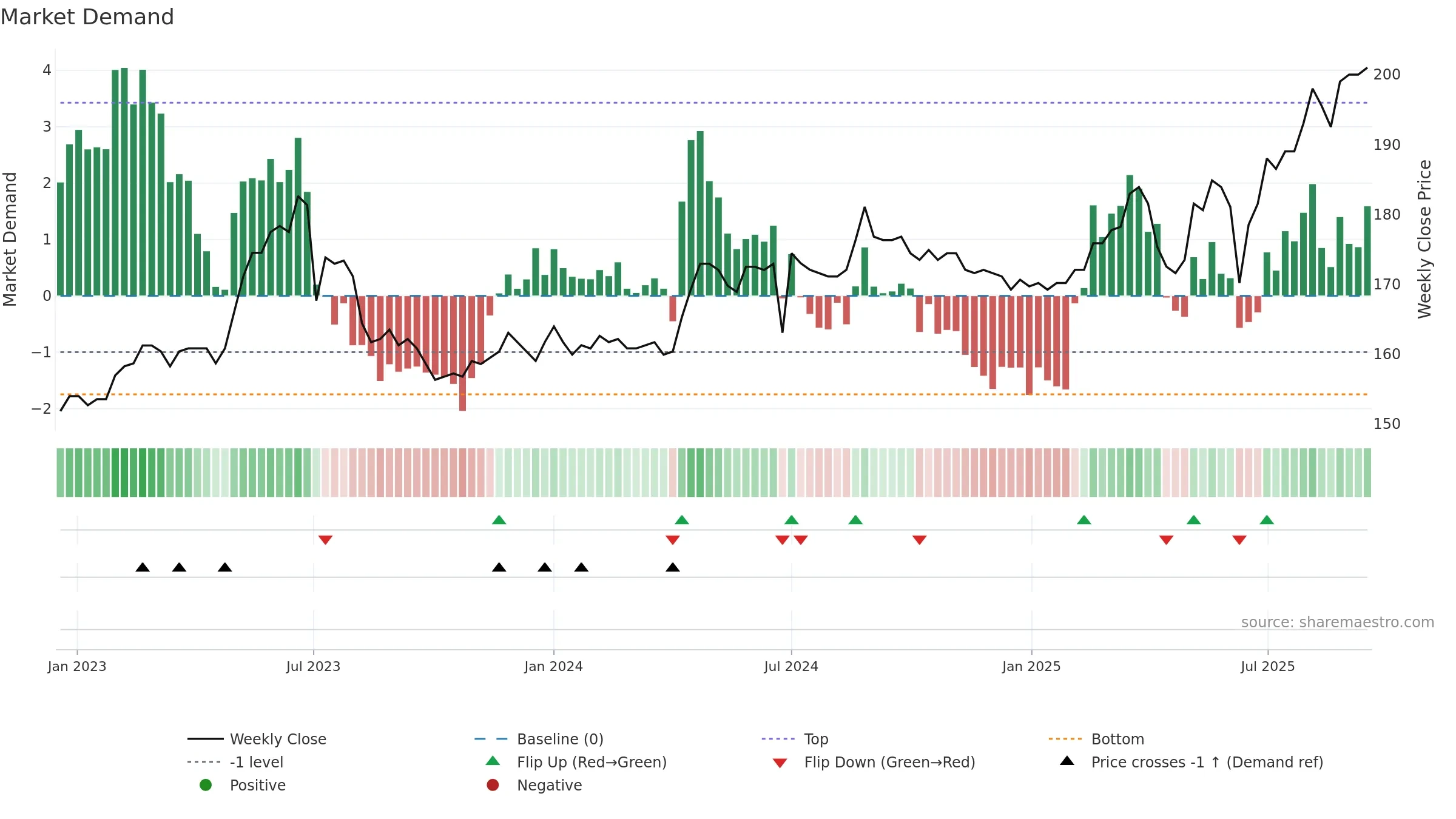Click the Jul 2025 axis label
The width and height of the screenshot is (1456, 819).
point(1268,667)
